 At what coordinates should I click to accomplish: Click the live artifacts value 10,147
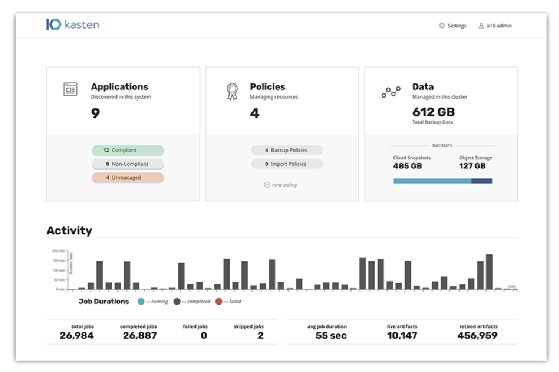point(402,336)
